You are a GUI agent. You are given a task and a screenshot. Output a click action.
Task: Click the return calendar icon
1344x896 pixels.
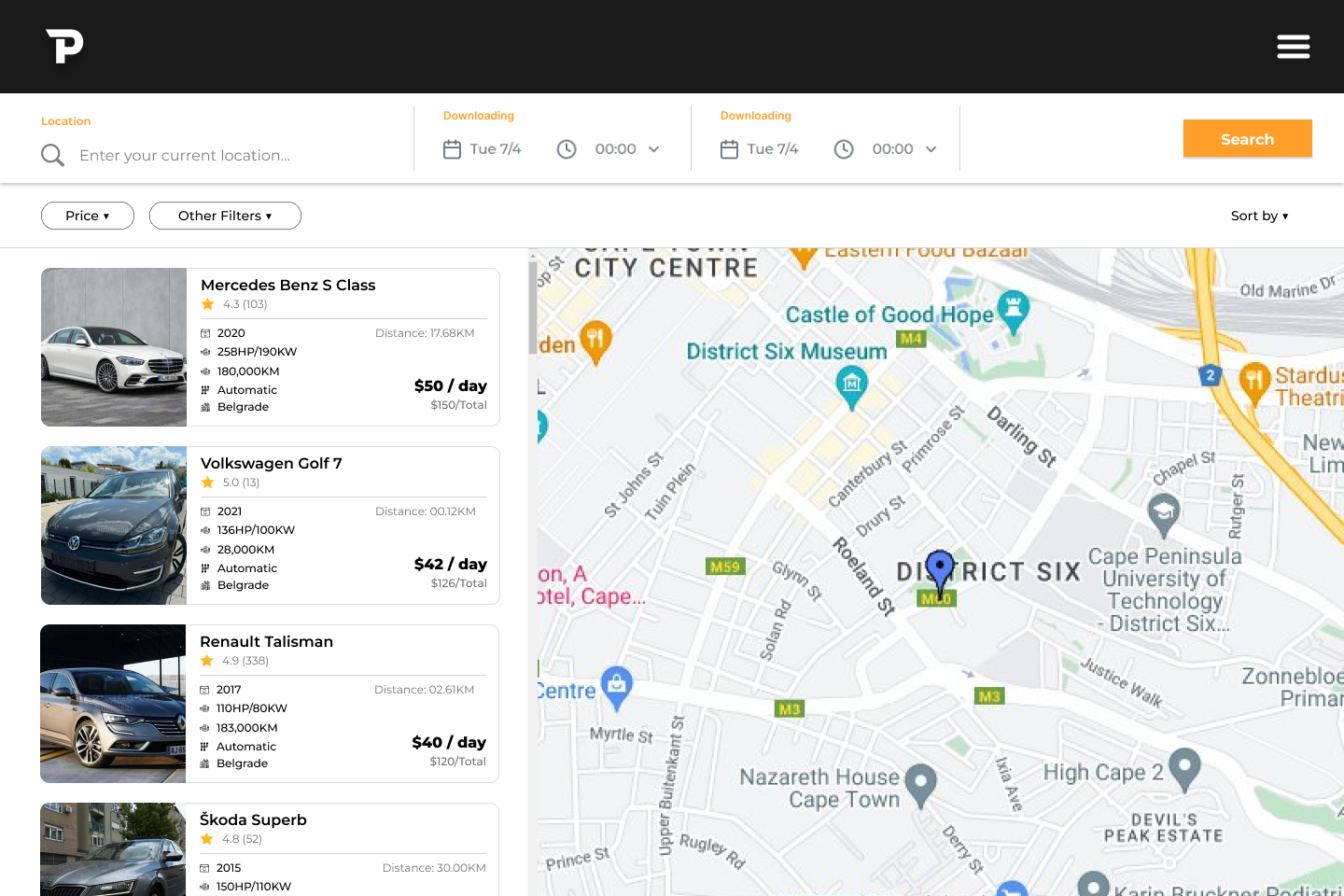click(x=729, y=149)
